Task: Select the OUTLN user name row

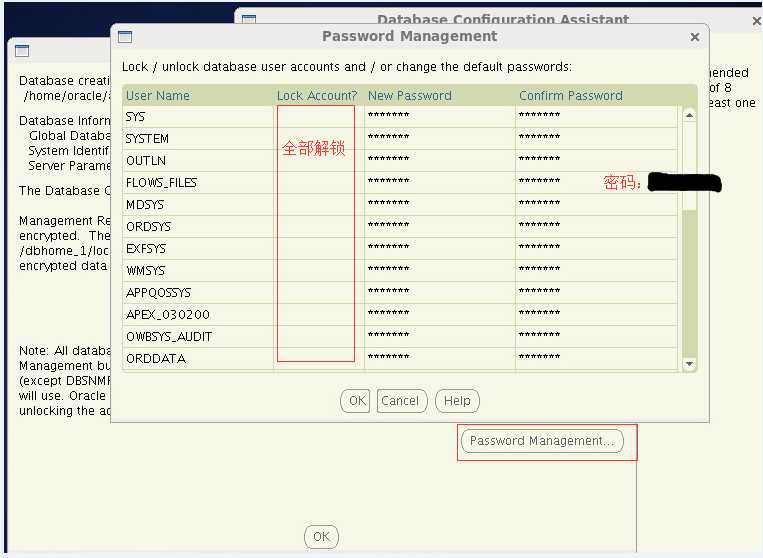Action: [198, 161]
